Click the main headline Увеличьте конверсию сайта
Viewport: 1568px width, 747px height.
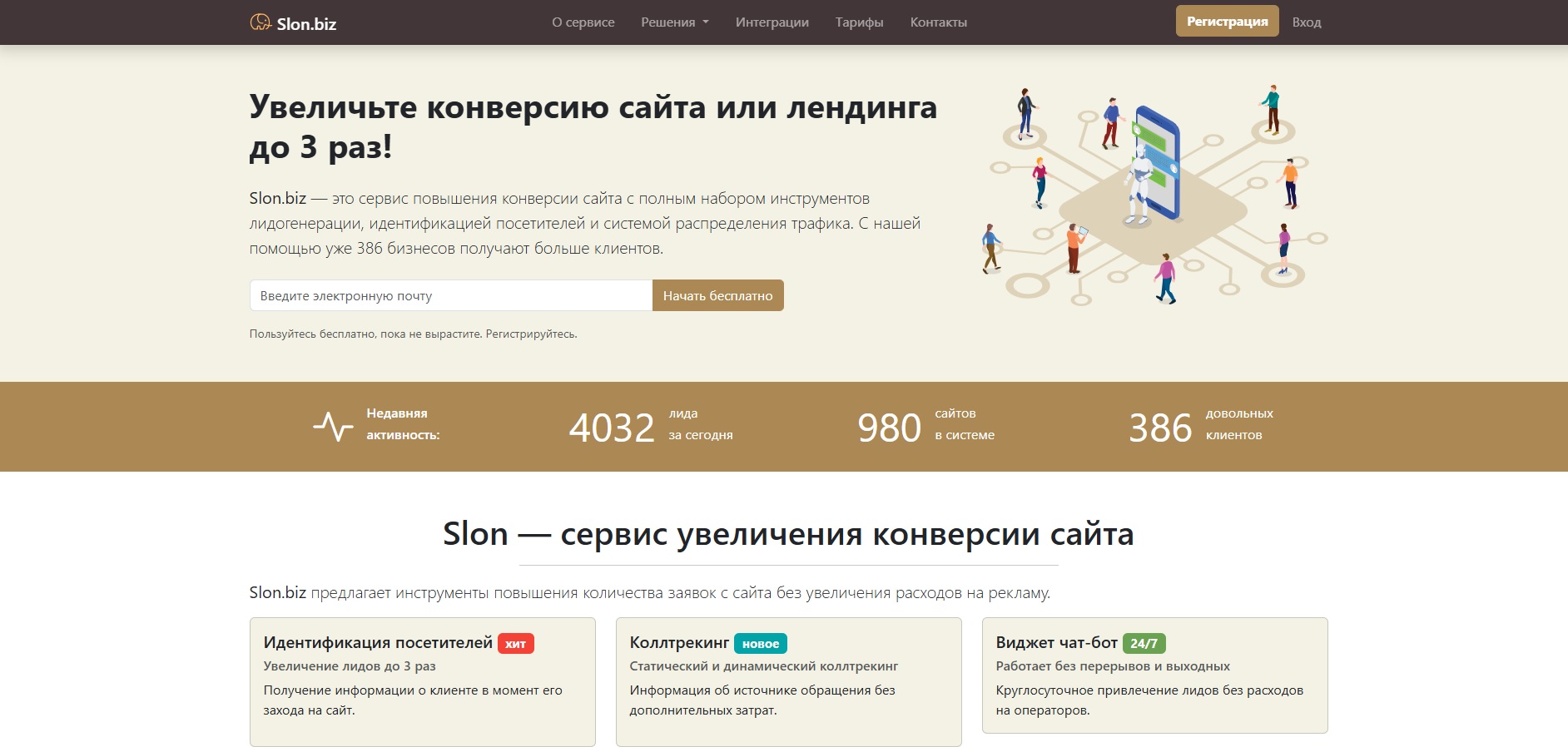pyautogui.click(x=593, y=126)
